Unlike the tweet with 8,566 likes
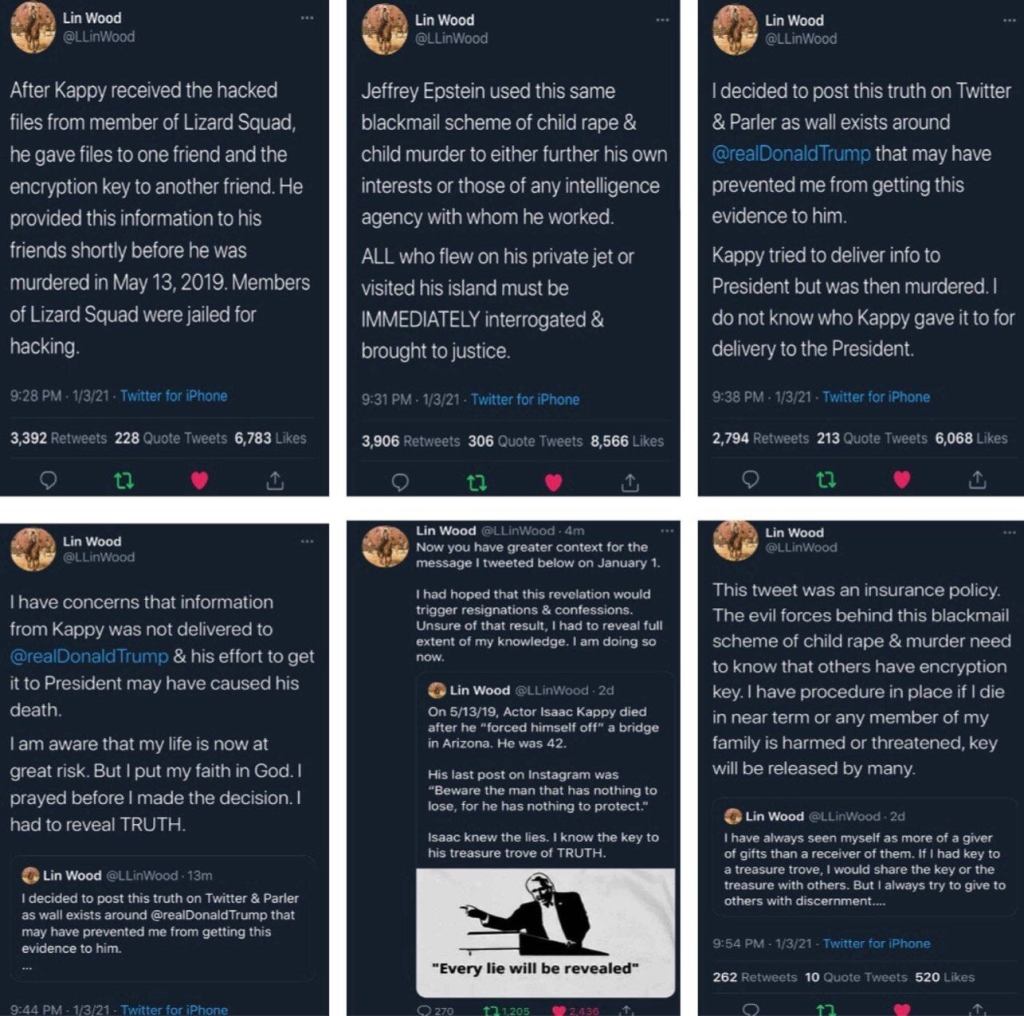The width and height of the screenshot is (1024, 1016). click(553, 483)
